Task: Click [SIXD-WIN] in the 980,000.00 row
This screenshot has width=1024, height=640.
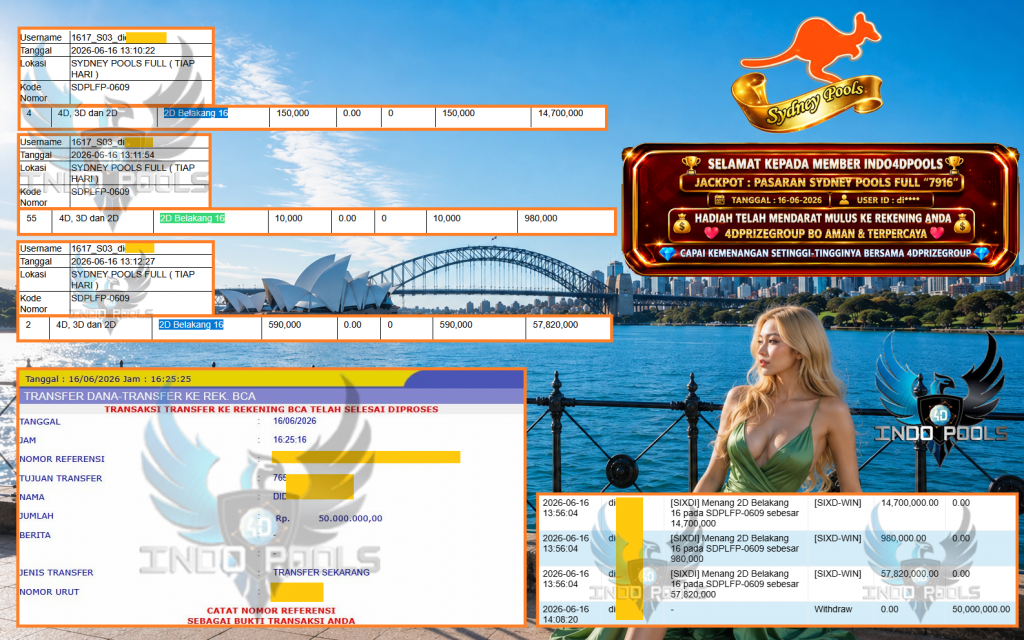Action: click(837, 538)
